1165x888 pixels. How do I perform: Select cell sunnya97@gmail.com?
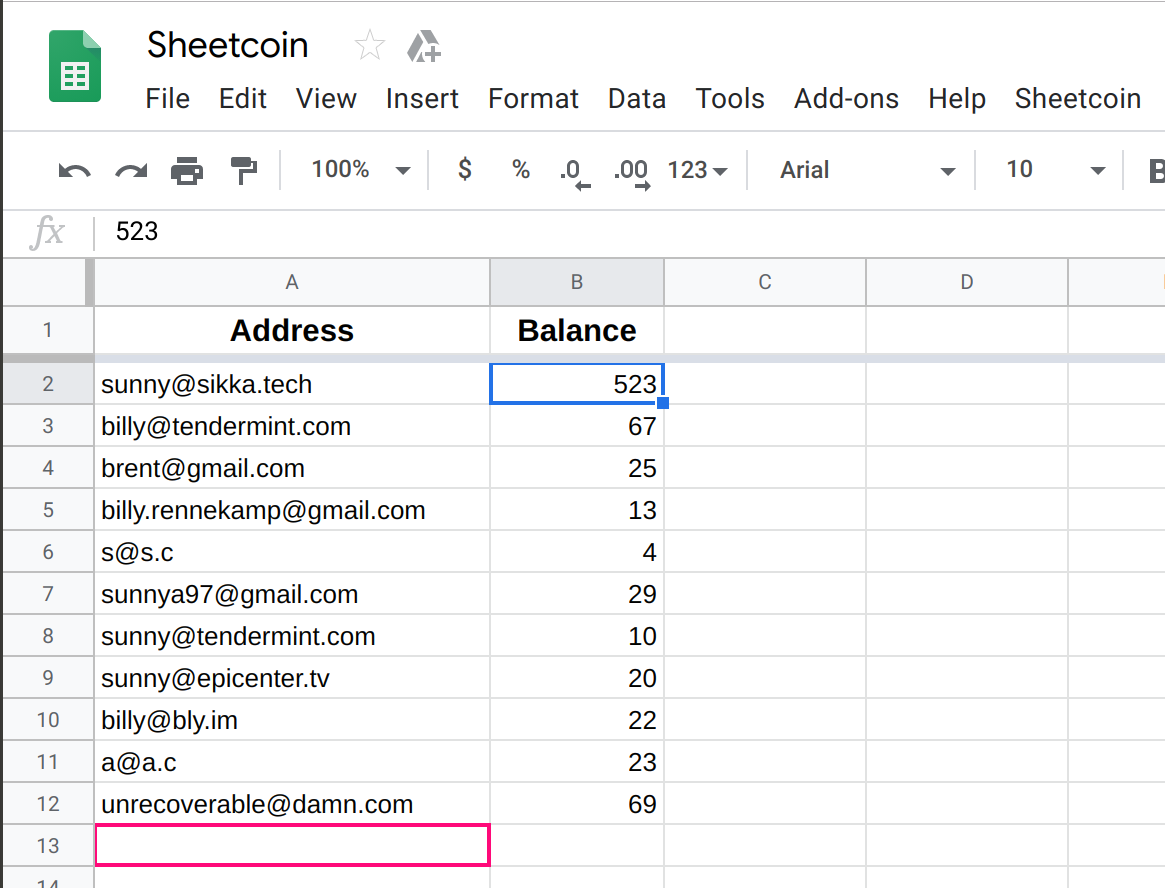292,594
